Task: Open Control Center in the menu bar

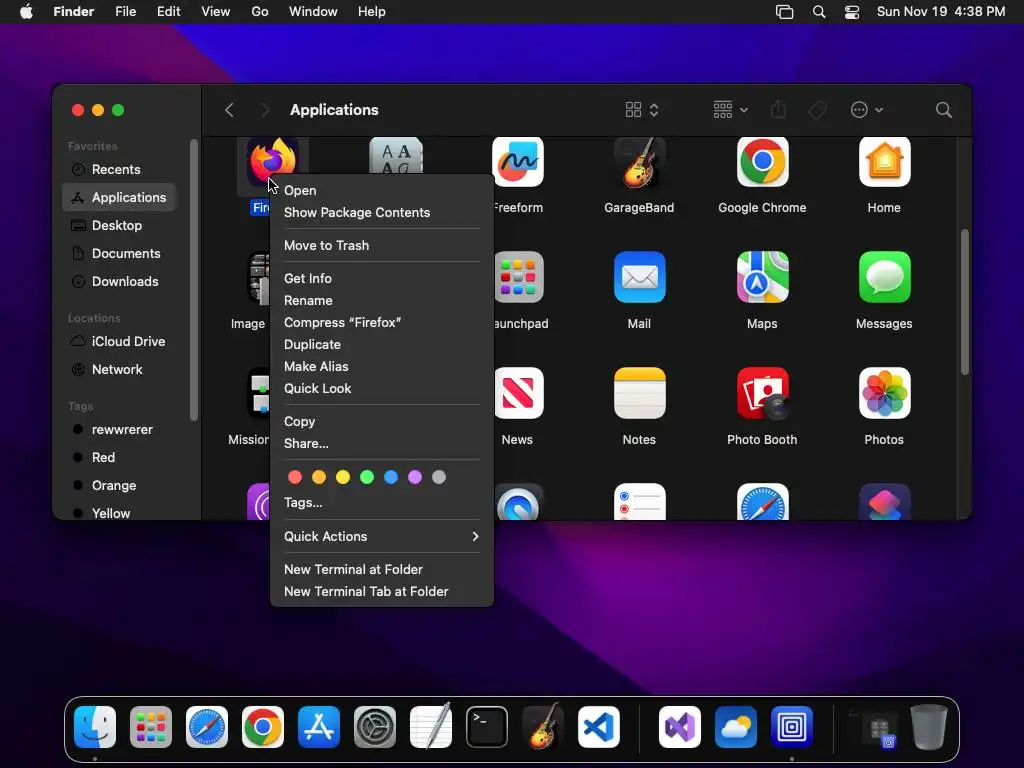Action: [x=852, y=12]
